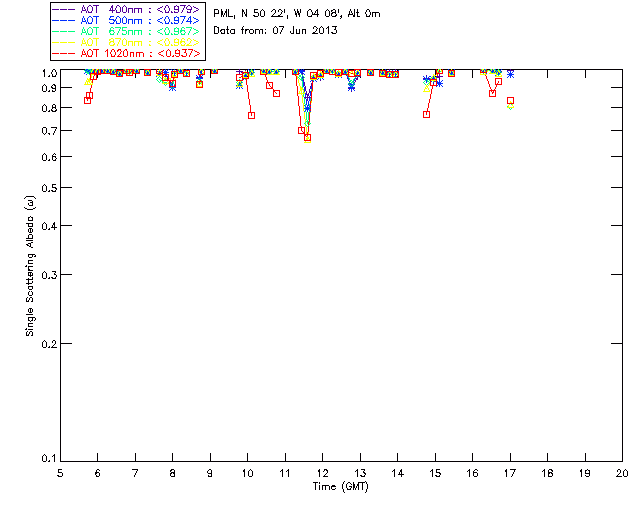640x512 pixels.
Task: Click the y-axis tick label 0.4
Action: pyautogui.click(x=49, y=226)
